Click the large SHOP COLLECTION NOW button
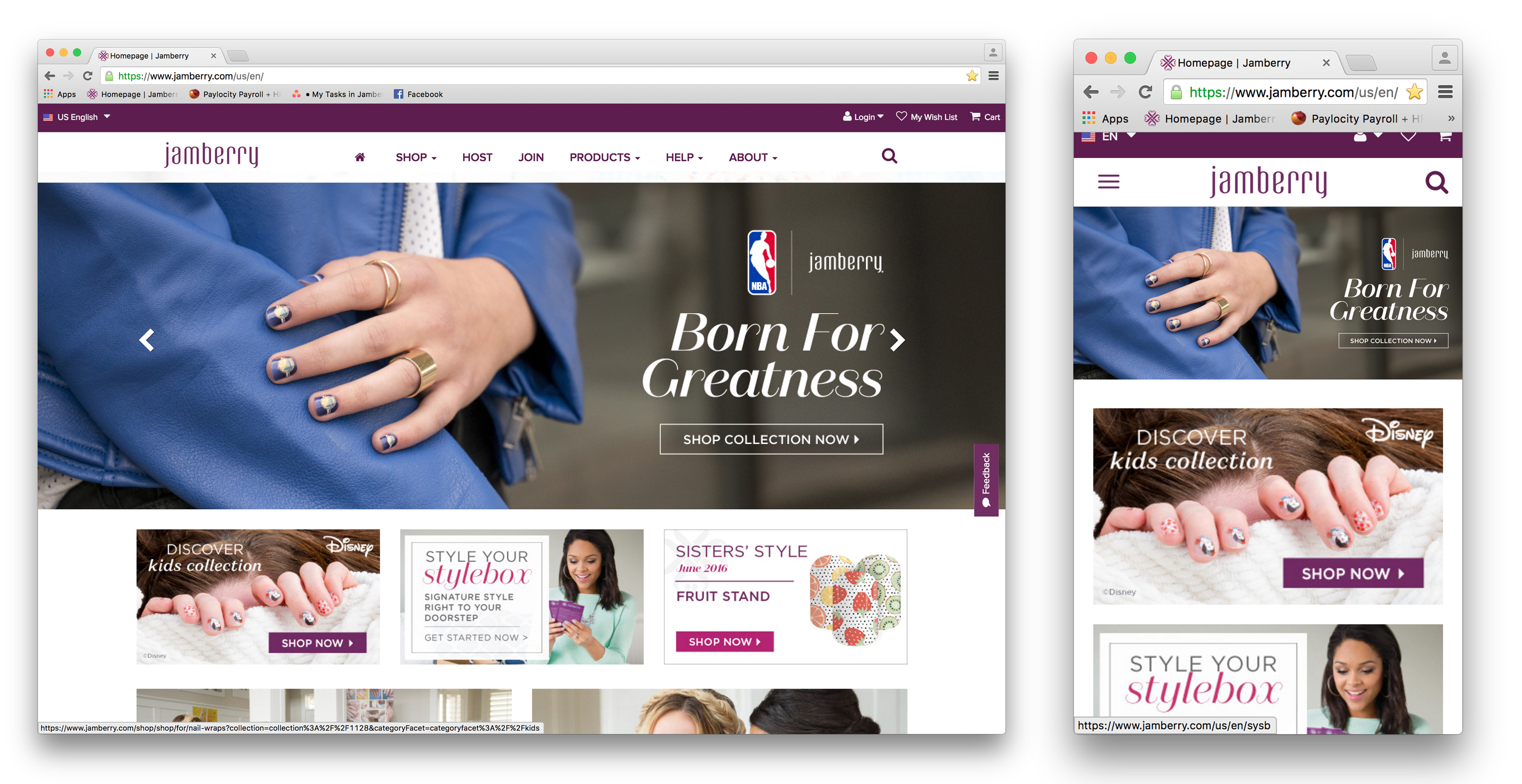Viewport: 1522px width, 784px height. [771, 439]
